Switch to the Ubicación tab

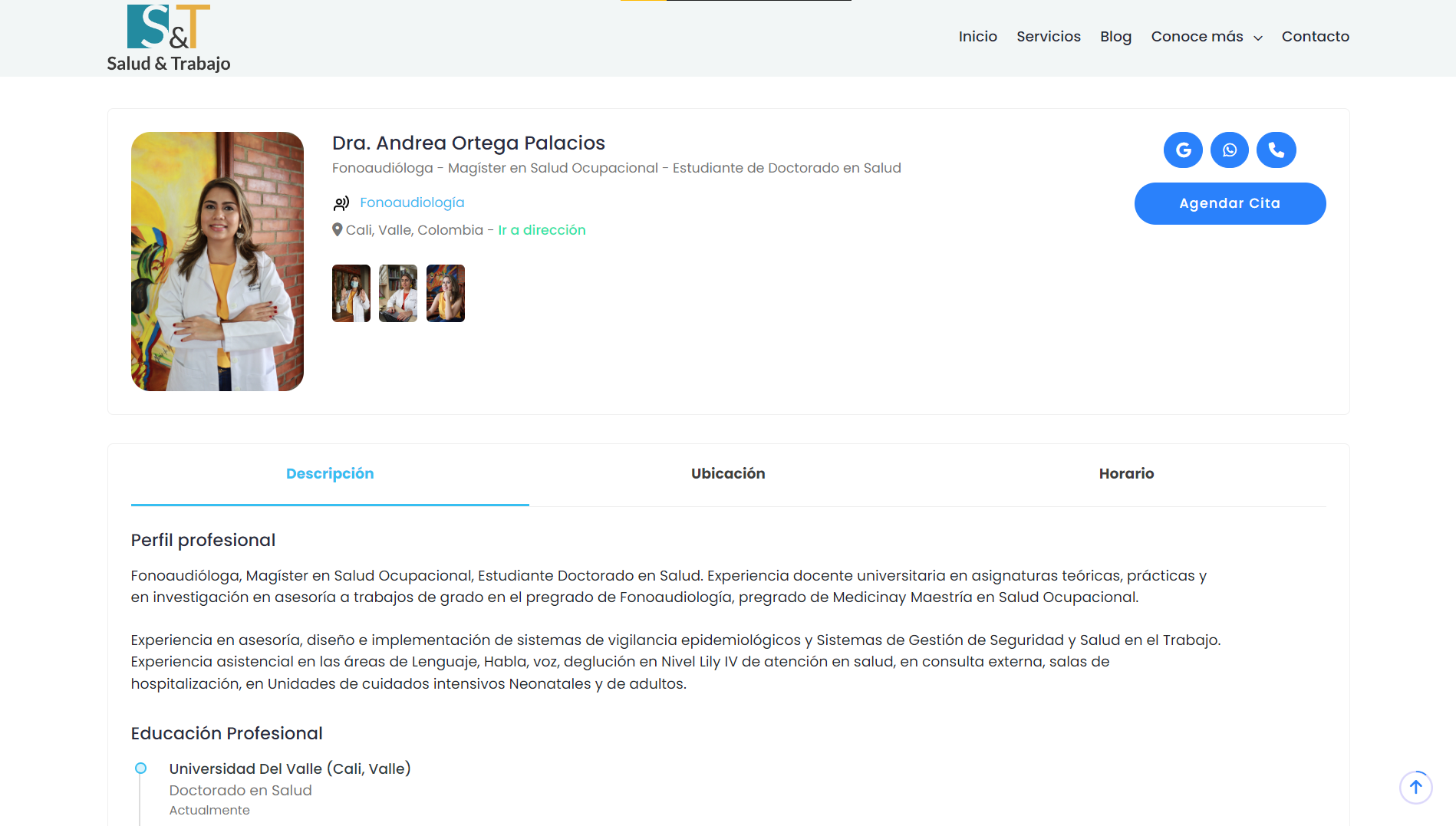coord(728,474)
